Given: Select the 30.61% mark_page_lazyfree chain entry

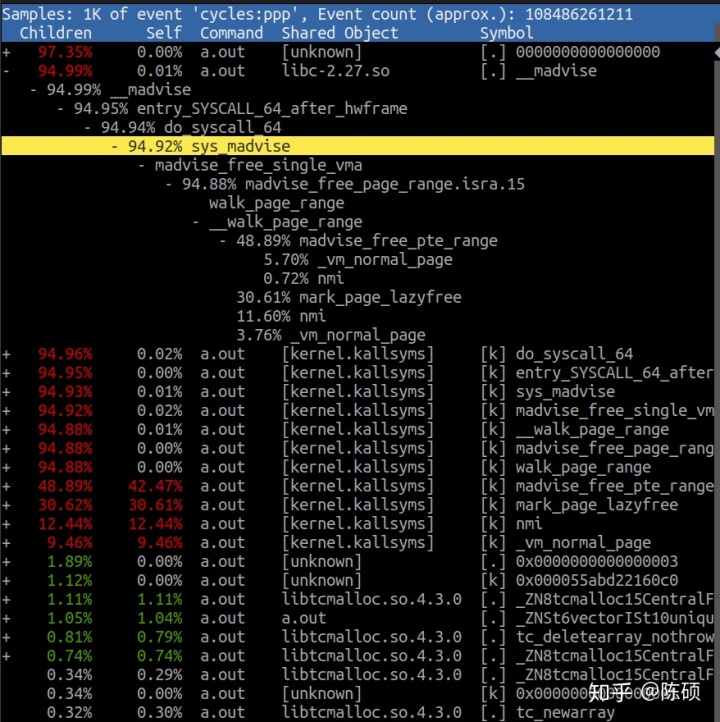Looking at the screenshot, I should 348,297.
